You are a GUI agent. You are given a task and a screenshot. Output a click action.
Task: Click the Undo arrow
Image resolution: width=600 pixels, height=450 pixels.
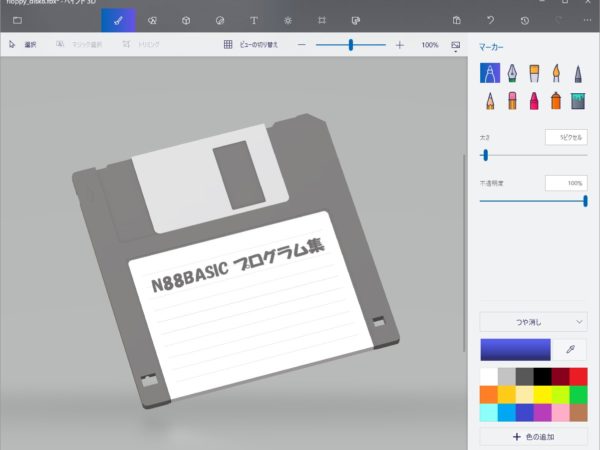pos(491,20)
